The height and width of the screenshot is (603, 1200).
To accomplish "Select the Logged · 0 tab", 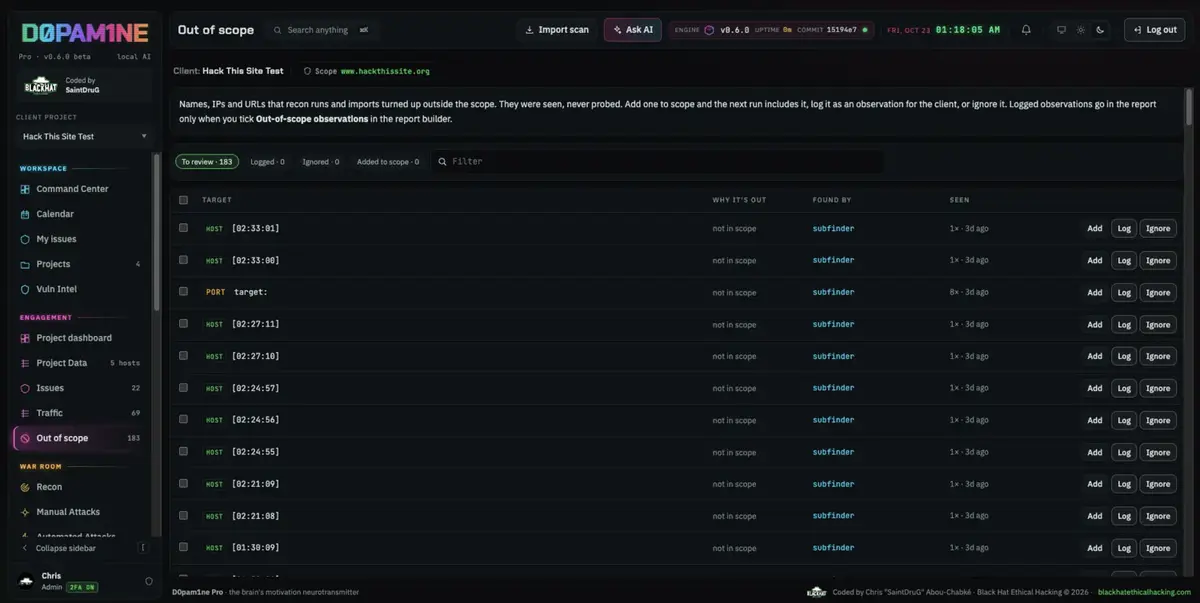I will pos(267,161).
